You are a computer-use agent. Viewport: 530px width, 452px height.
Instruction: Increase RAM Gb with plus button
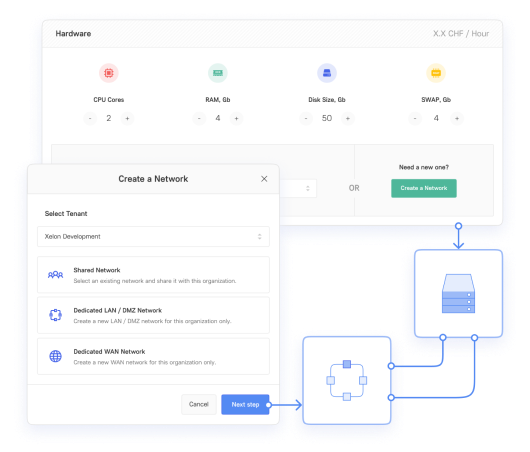(x=237, y=119)
